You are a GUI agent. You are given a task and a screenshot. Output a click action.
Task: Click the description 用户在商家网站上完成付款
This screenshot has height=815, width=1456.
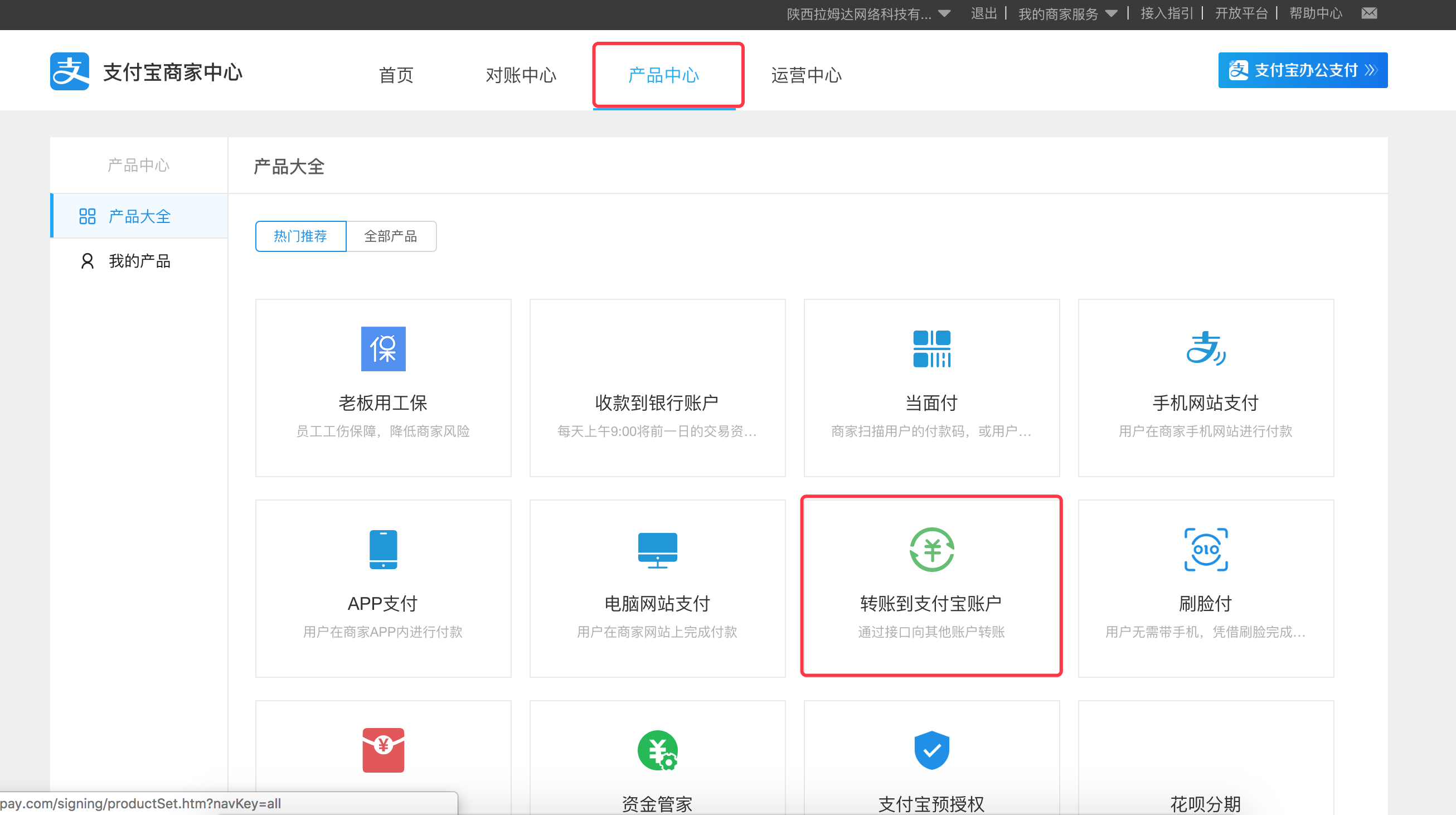(657, 632)
